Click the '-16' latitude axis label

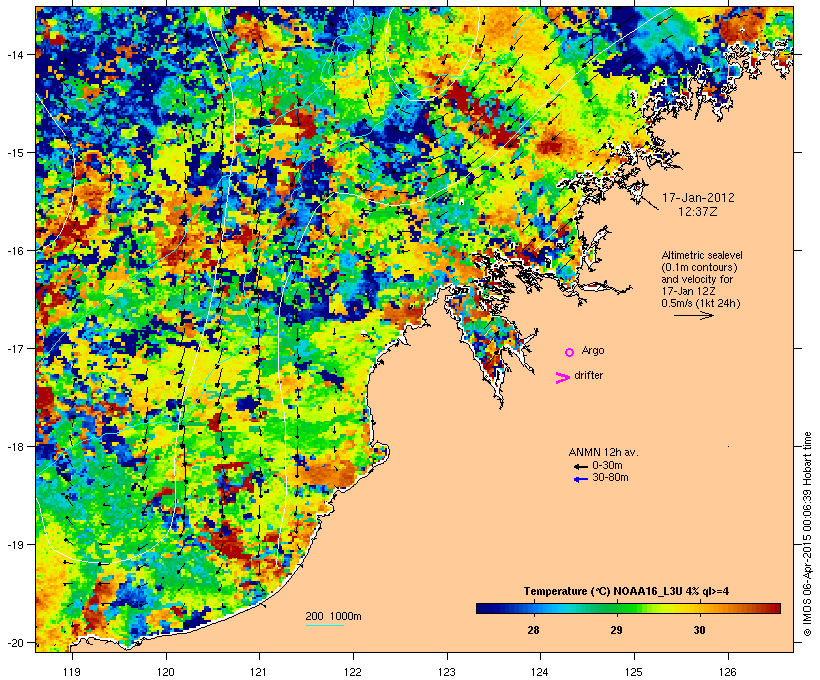coord(13,251)
